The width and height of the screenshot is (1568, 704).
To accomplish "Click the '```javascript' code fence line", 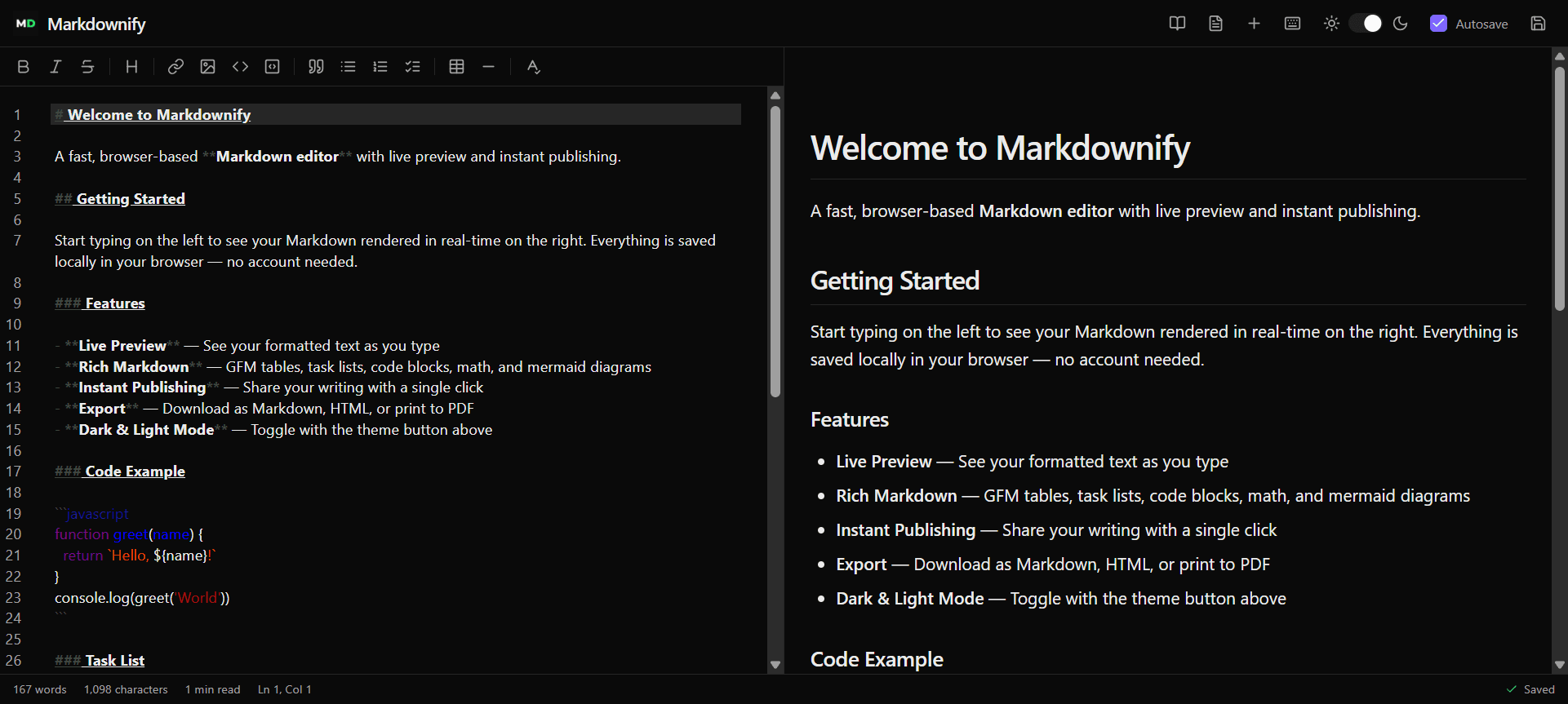I will click(x=91, y=514).
